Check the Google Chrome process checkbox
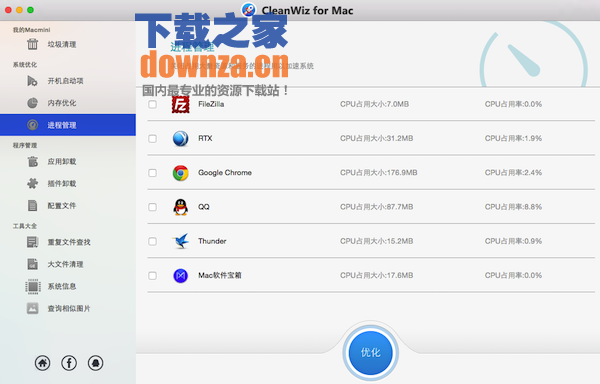 click(x=152, y=173)
